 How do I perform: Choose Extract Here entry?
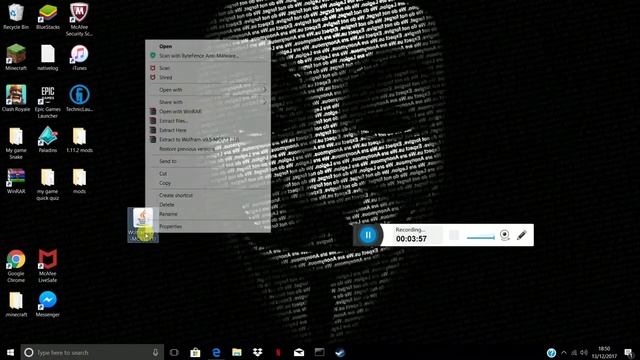(x=208, y=130)
